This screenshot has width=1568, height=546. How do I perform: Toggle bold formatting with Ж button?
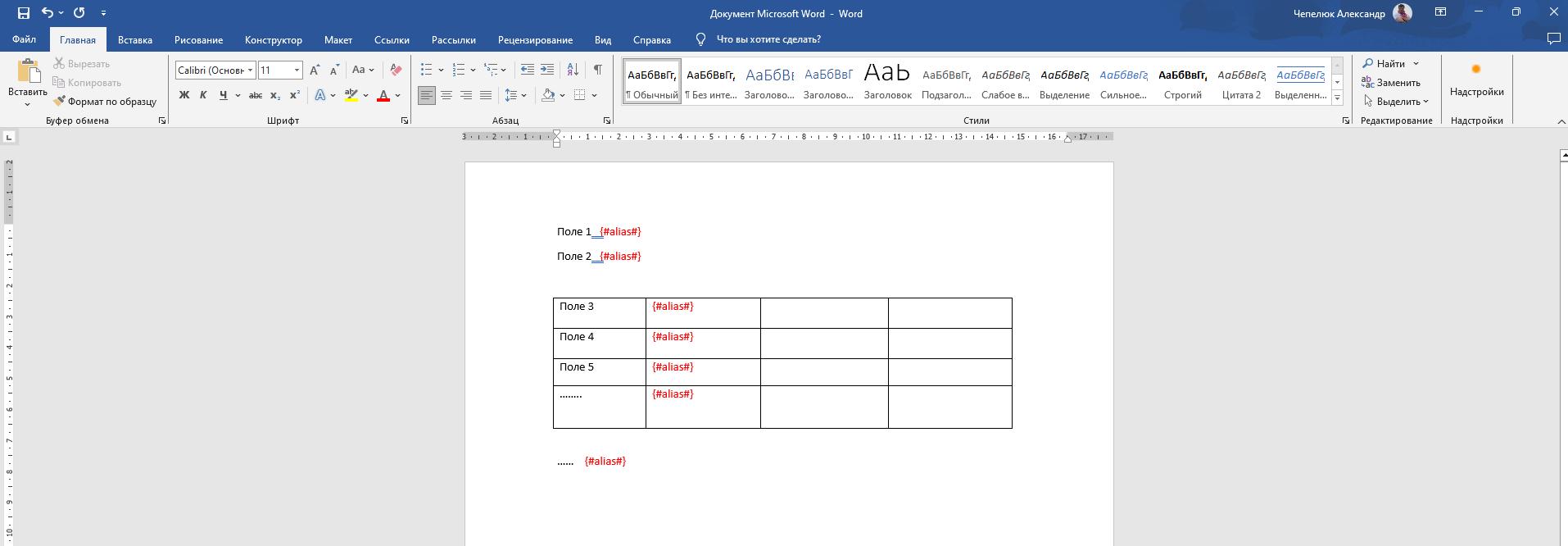point(184,95)
